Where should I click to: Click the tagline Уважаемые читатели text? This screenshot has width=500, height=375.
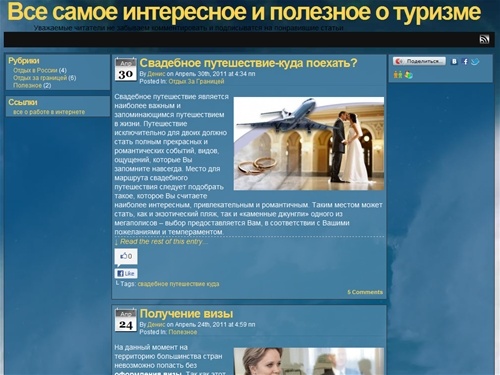click(x=188, y=28)
